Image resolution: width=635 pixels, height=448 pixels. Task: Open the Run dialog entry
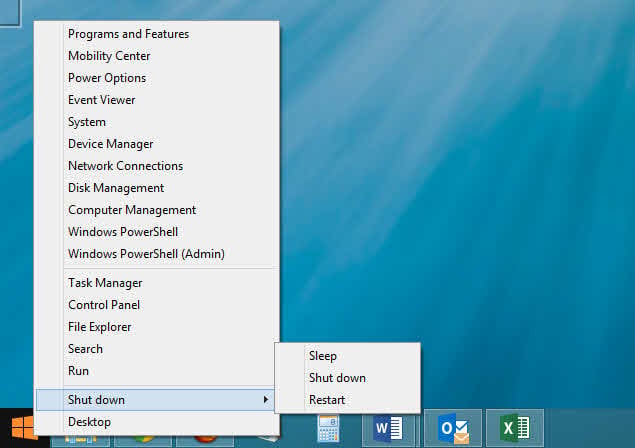click(157, 371)
